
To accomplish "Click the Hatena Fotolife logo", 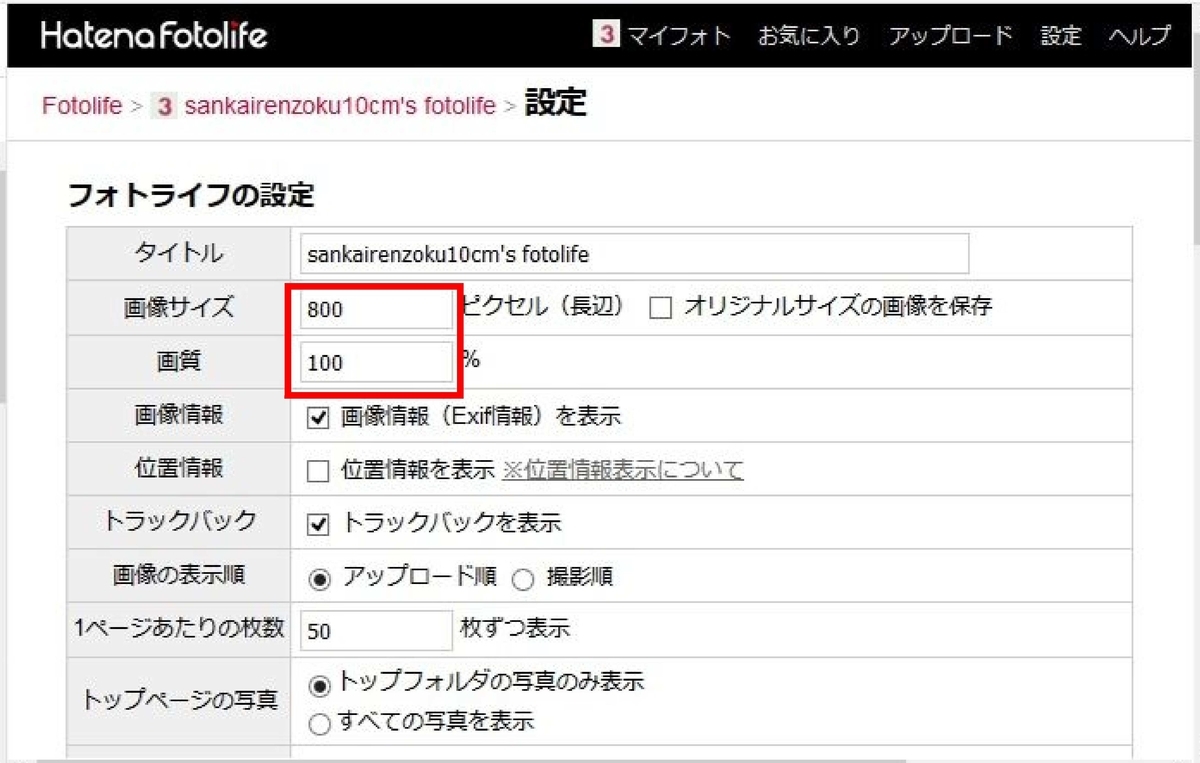I will (x=154, y=36).
